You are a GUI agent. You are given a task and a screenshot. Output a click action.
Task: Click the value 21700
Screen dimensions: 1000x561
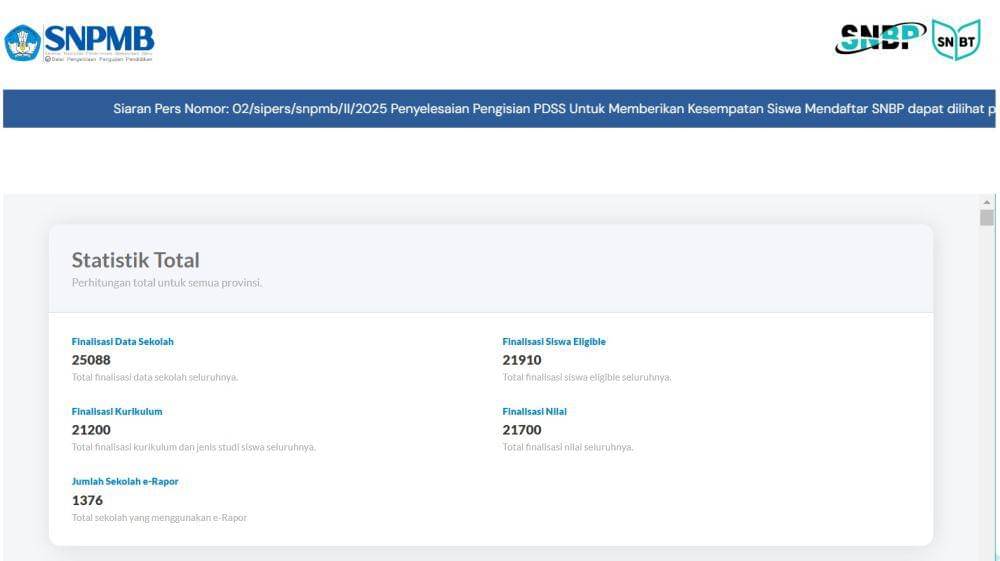point(522,430)
